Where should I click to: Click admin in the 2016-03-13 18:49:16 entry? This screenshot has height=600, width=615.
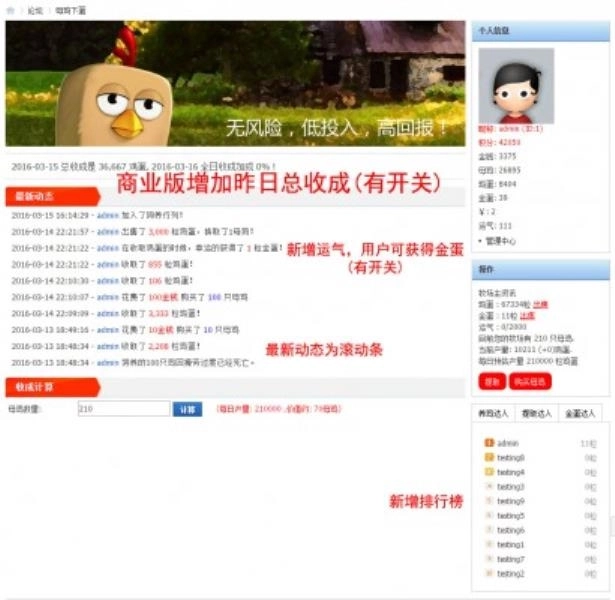click(108, 330)
